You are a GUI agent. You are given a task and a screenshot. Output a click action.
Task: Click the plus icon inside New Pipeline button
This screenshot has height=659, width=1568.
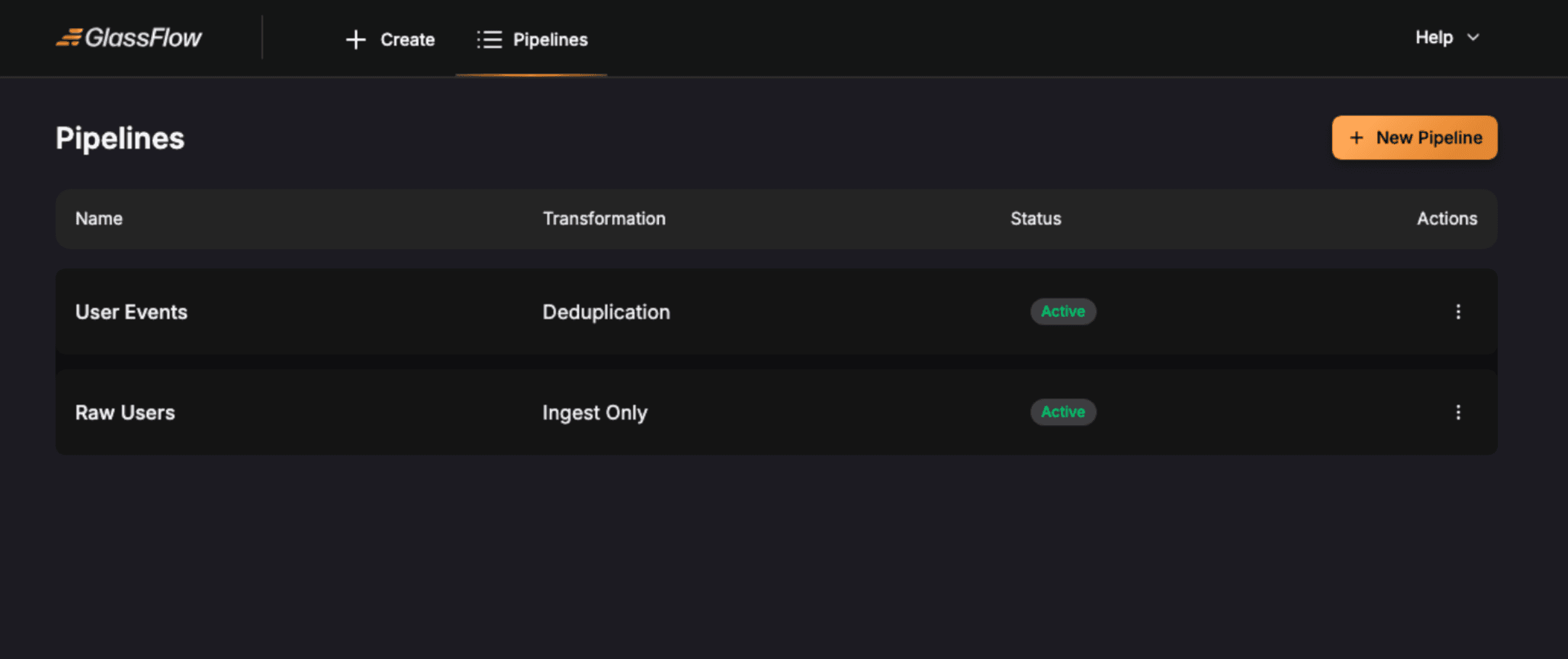[x=1356, y=137]
